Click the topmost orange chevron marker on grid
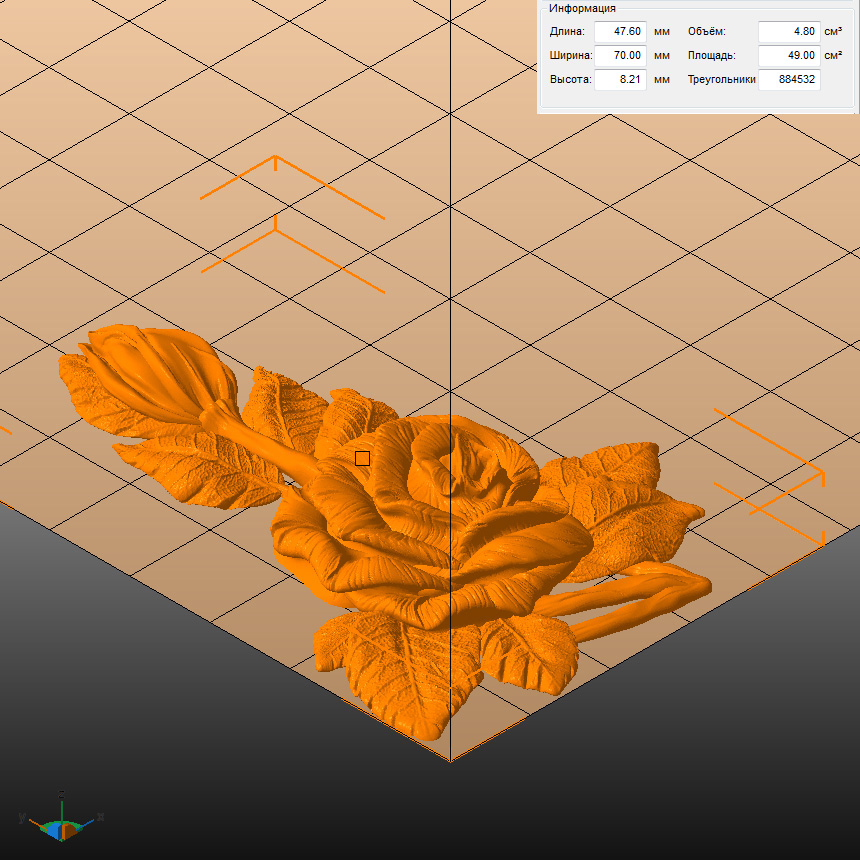This screenshot has height=860, width=860. pyautogui.click(x=276, y=160)
